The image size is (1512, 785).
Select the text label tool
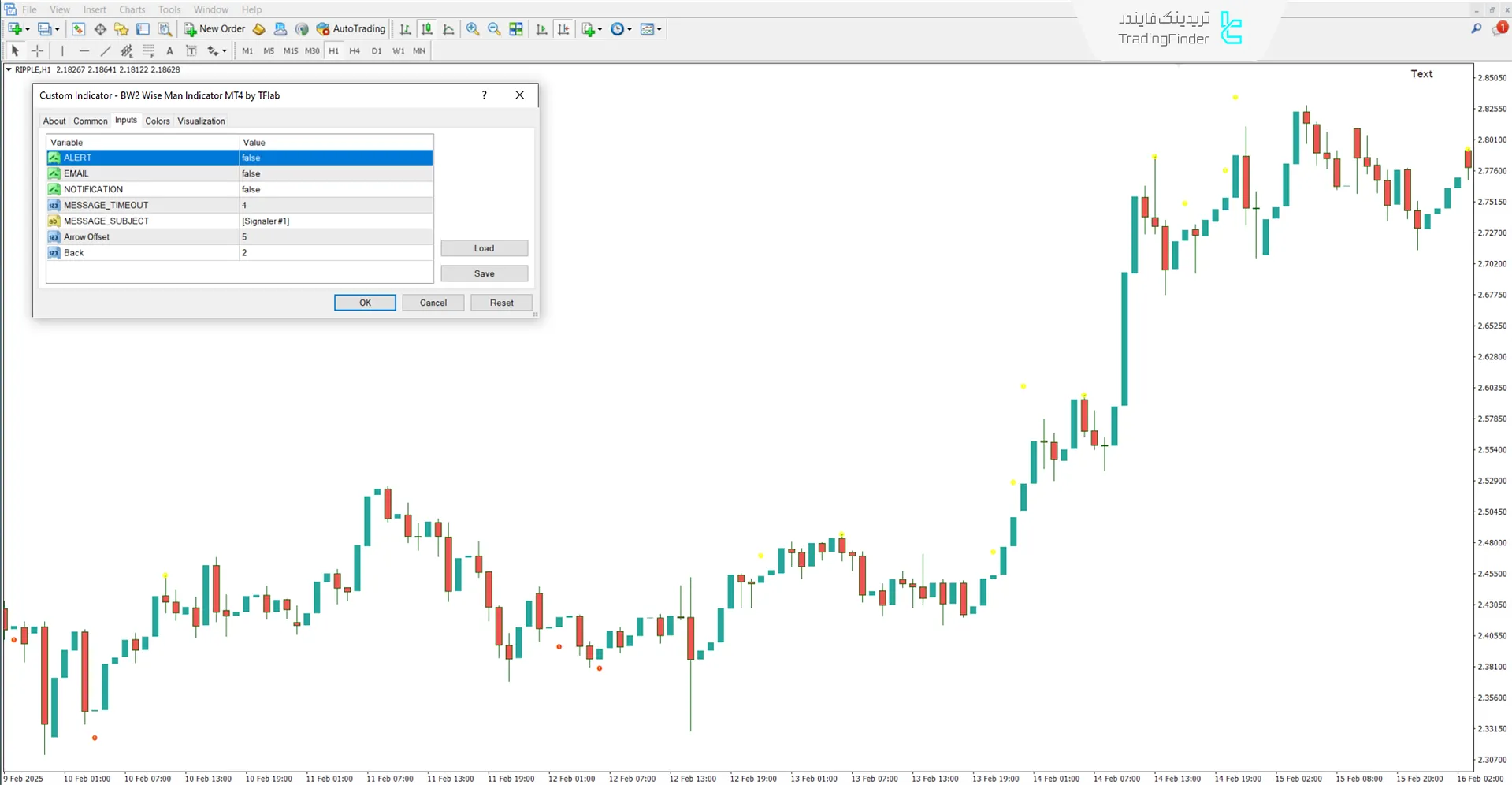[x=191, y=51]
